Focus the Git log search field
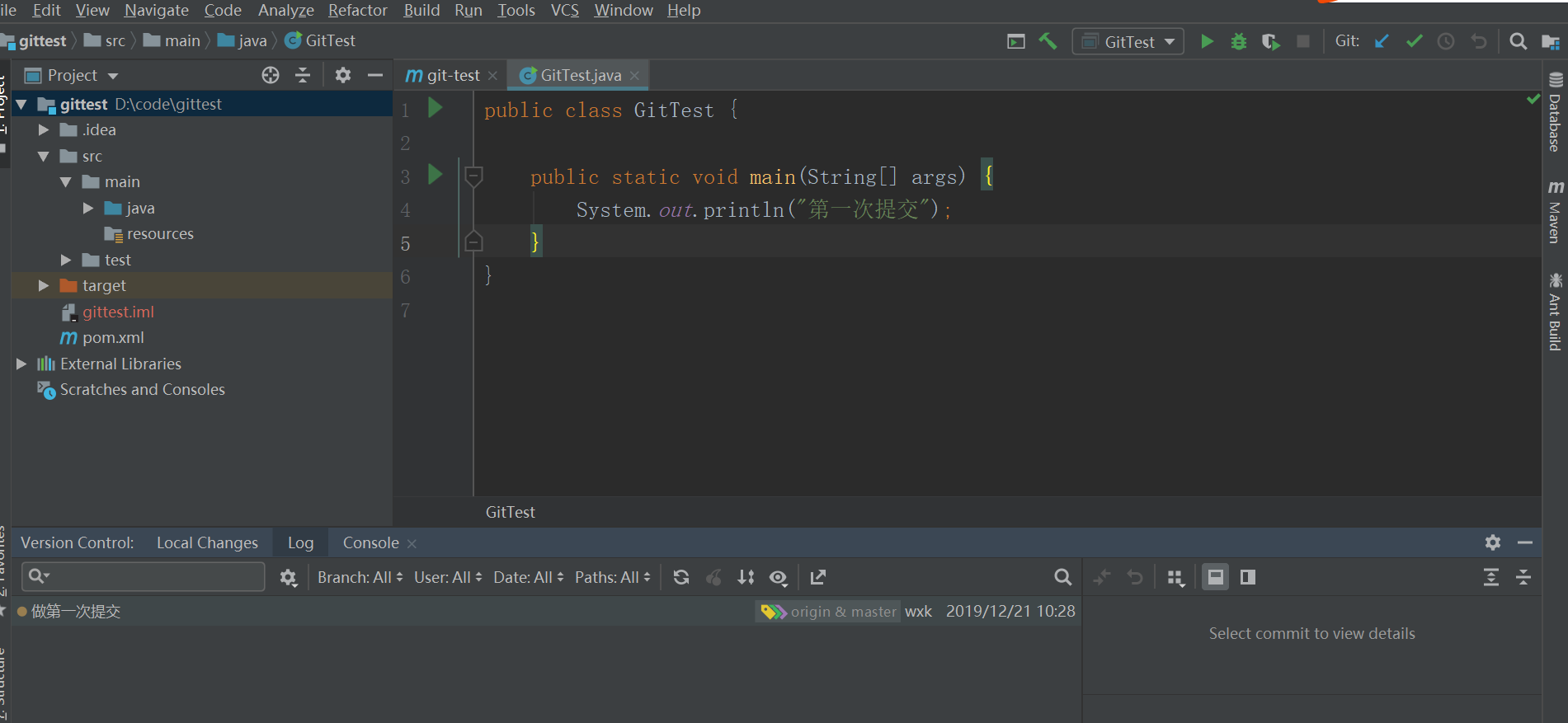Image resolution: width=1568 pixels, height=723 pixels. 143,576
